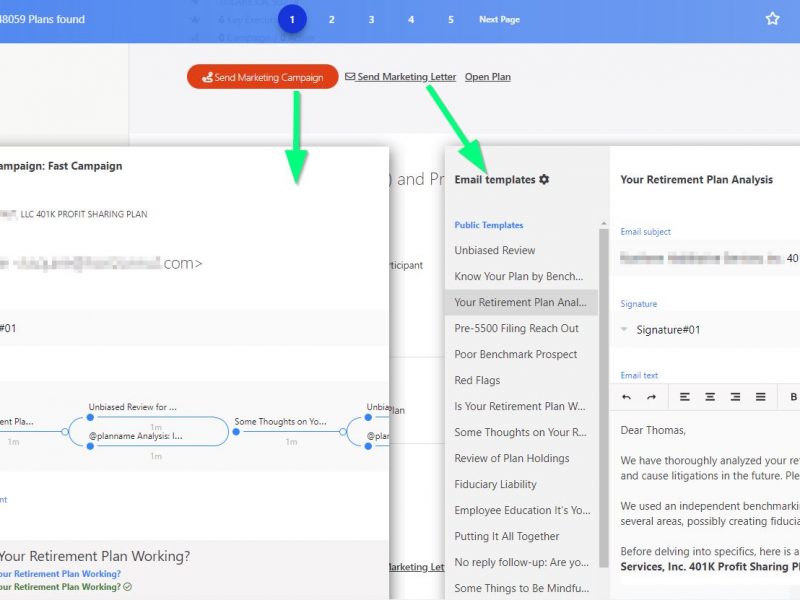800x600 pixels.
Task: Click the undo arrow in email editor
Action: 626,397
